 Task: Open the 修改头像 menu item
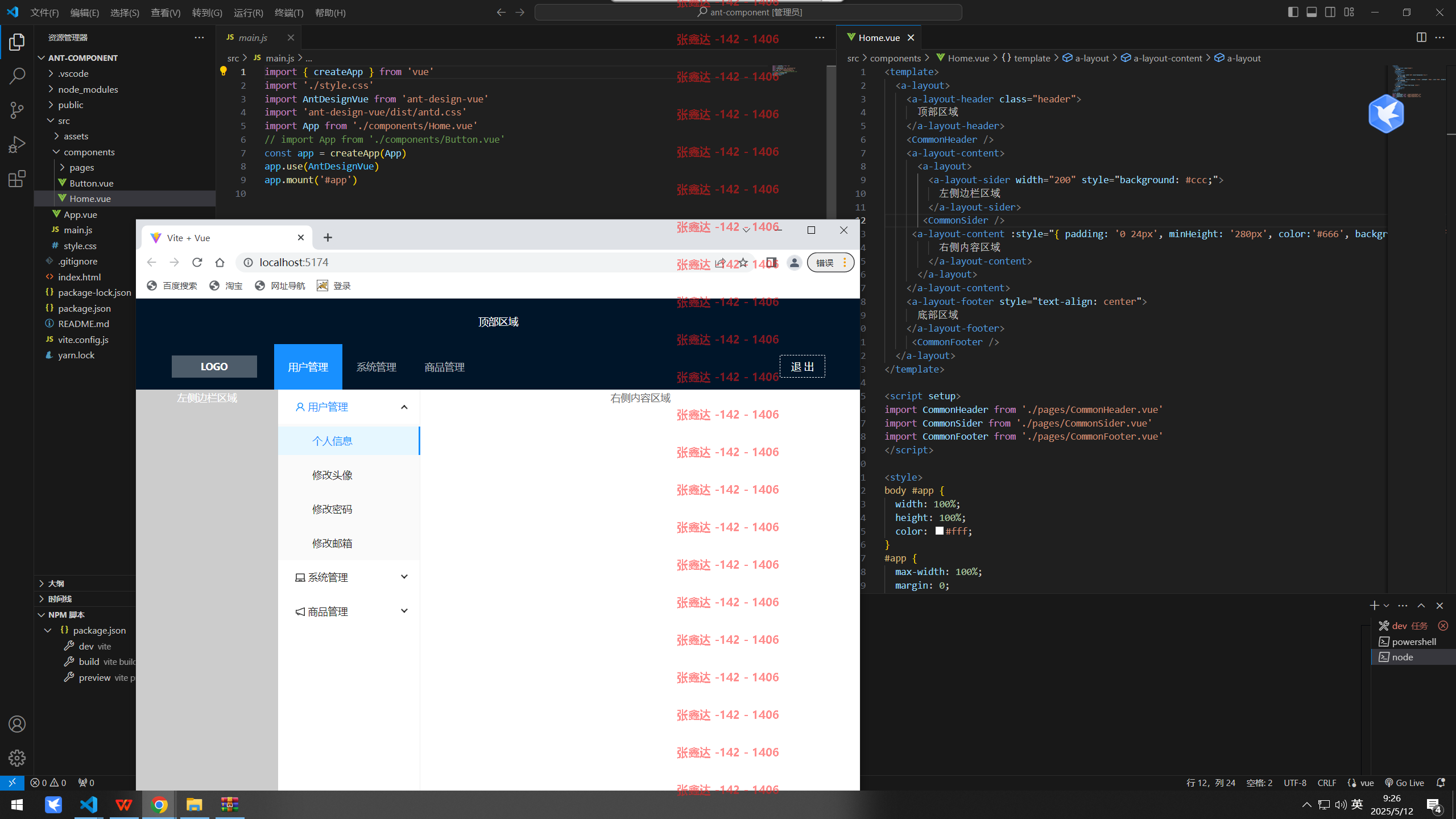coord(349,475)
